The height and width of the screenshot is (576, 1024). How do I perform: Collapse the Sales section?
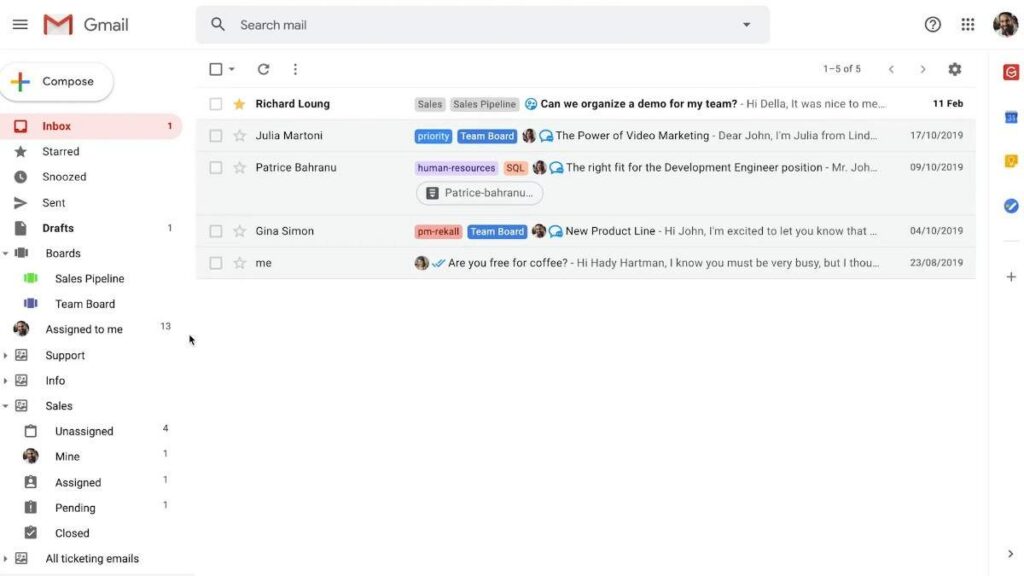point(5,406)
